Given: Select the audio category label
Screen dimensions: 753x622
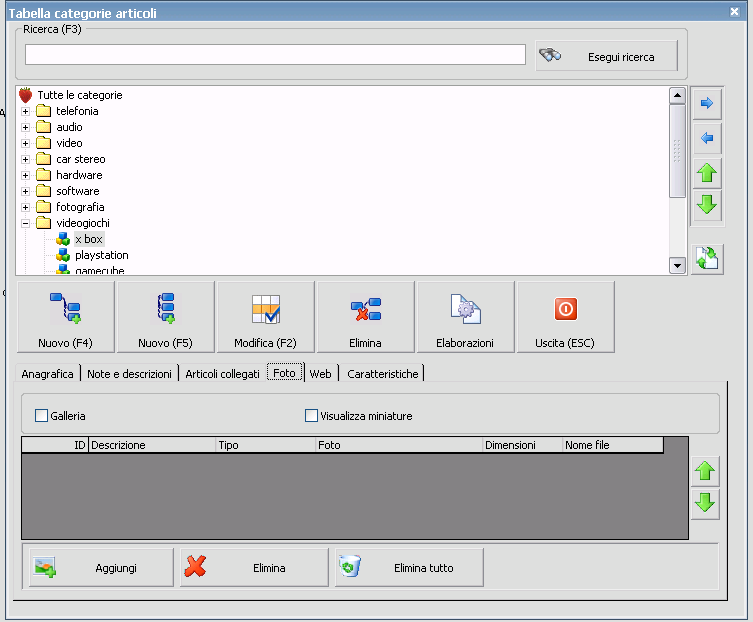Looking at the screenshot, I should 69,127.
